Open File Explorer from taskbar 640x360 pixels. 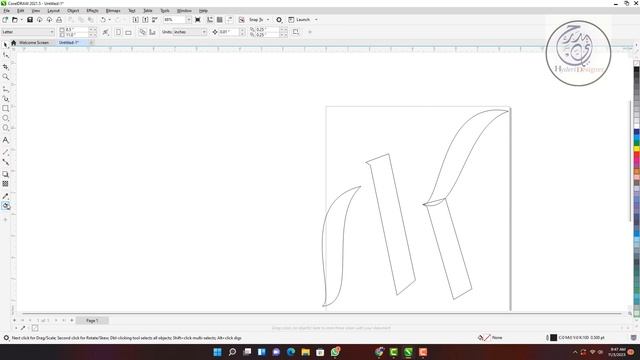coord(305,352)
